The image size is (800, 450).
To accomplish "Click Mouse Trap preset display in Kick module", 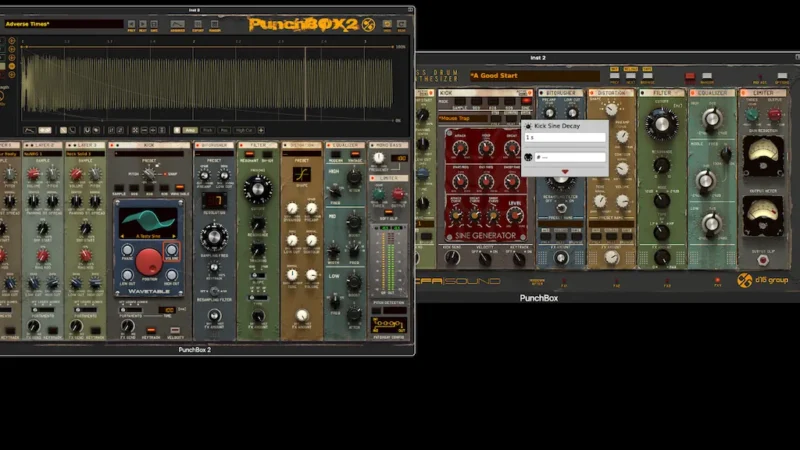I will [463, 118].
